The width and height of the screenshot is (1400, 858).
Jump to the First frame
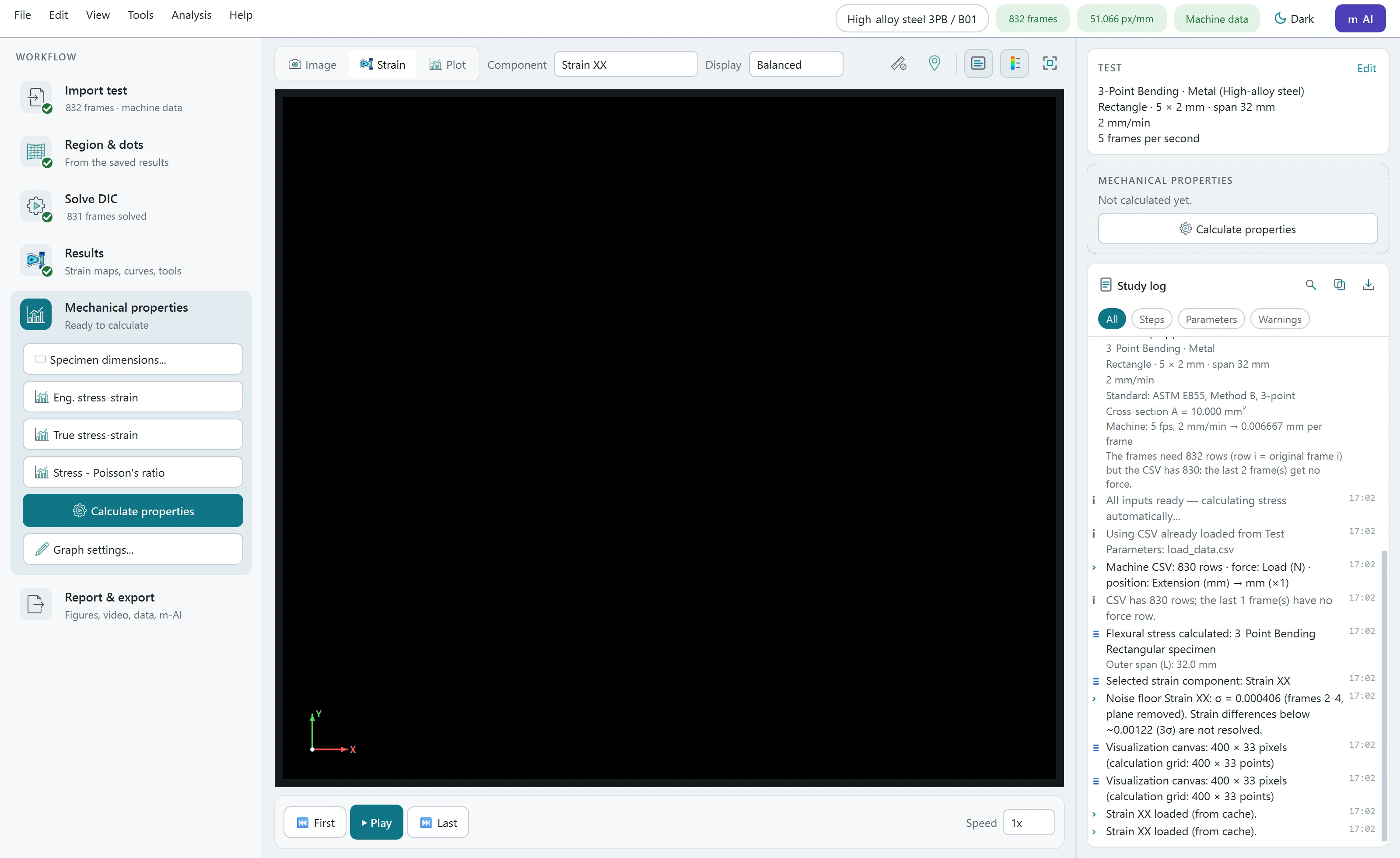(315, 823)
